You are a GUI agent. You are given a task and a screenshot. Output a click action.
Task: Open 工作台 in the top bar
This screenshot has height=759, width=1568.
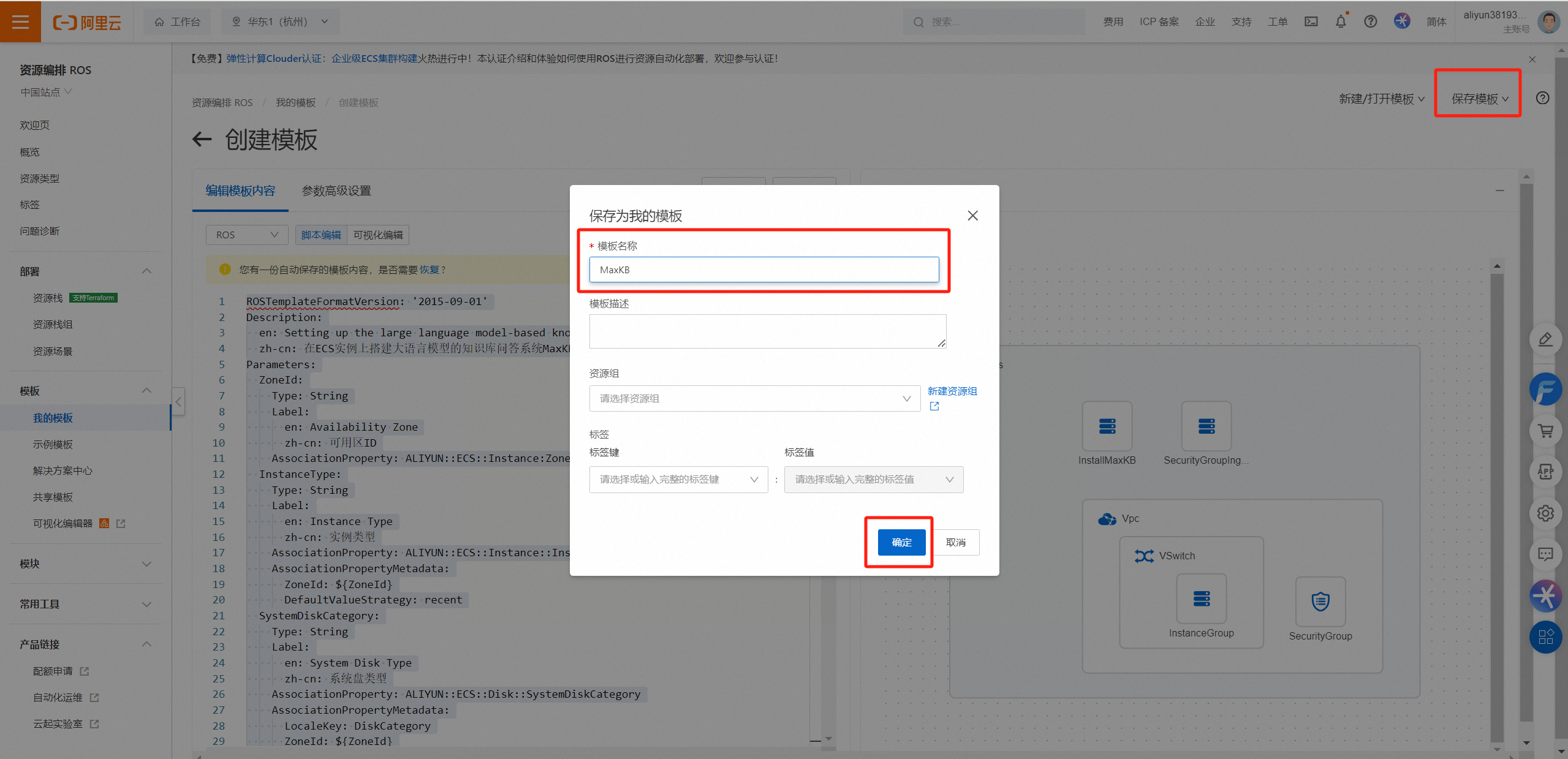coord(177,22)
